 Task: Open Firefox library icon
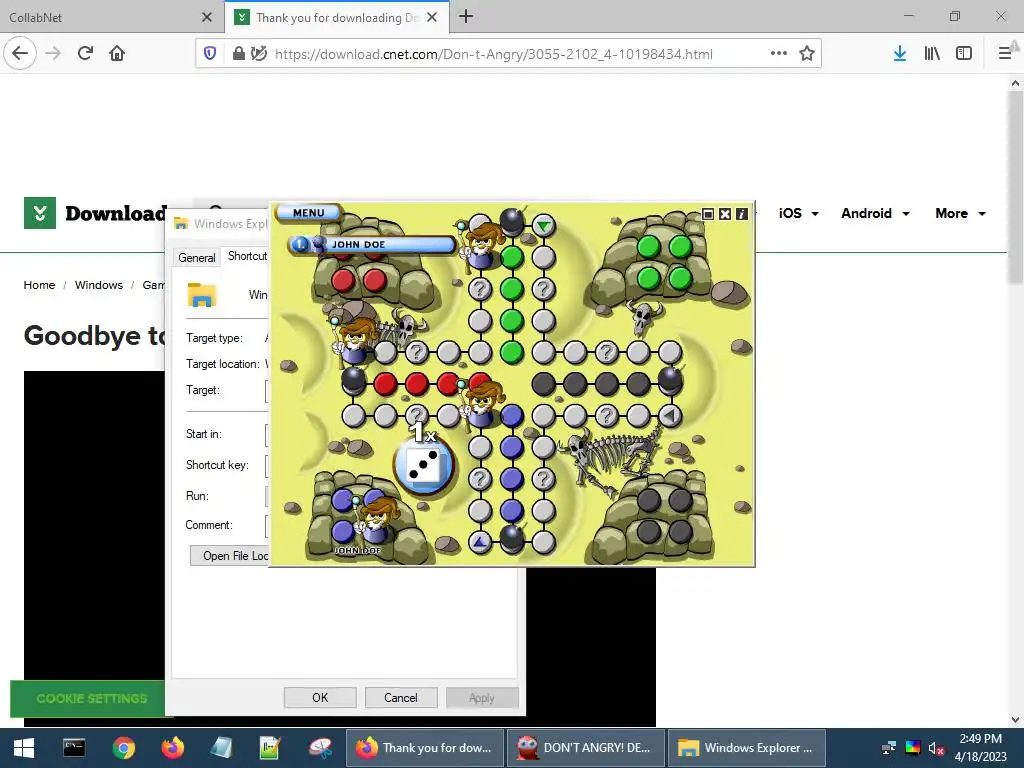(932, 54)
